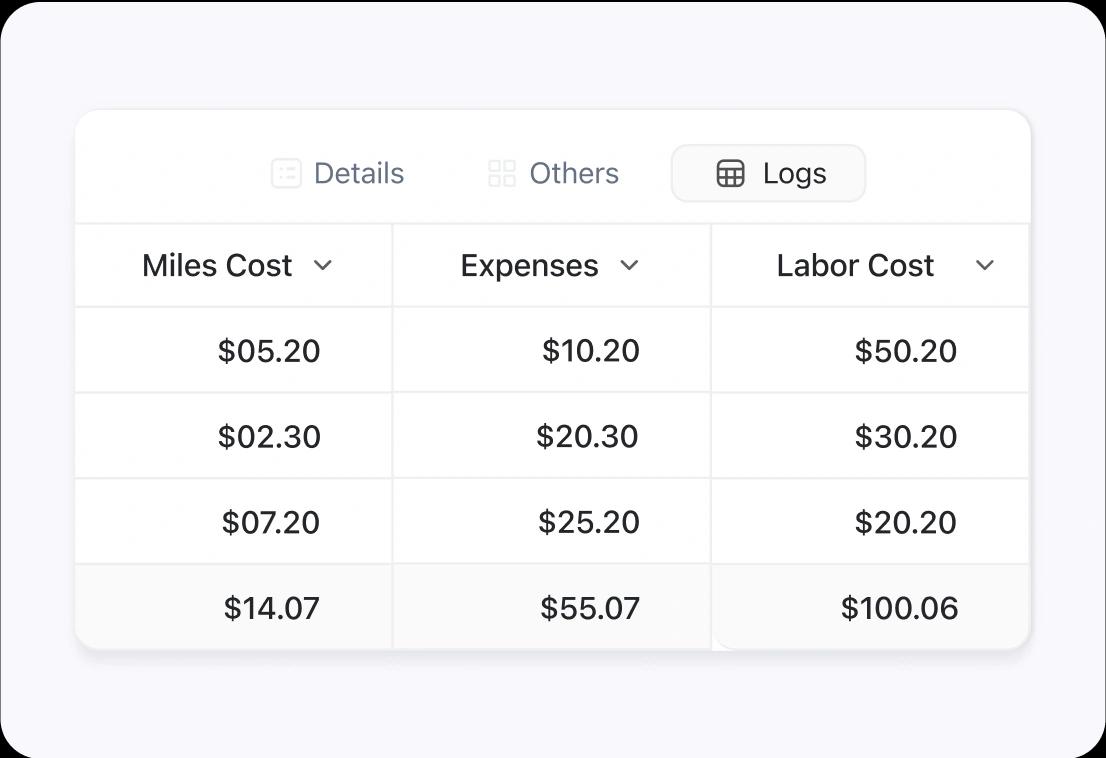Select the $20.30 expenses cell
The width and height of the screenshot is (1106, 758).
coord(587,437)
